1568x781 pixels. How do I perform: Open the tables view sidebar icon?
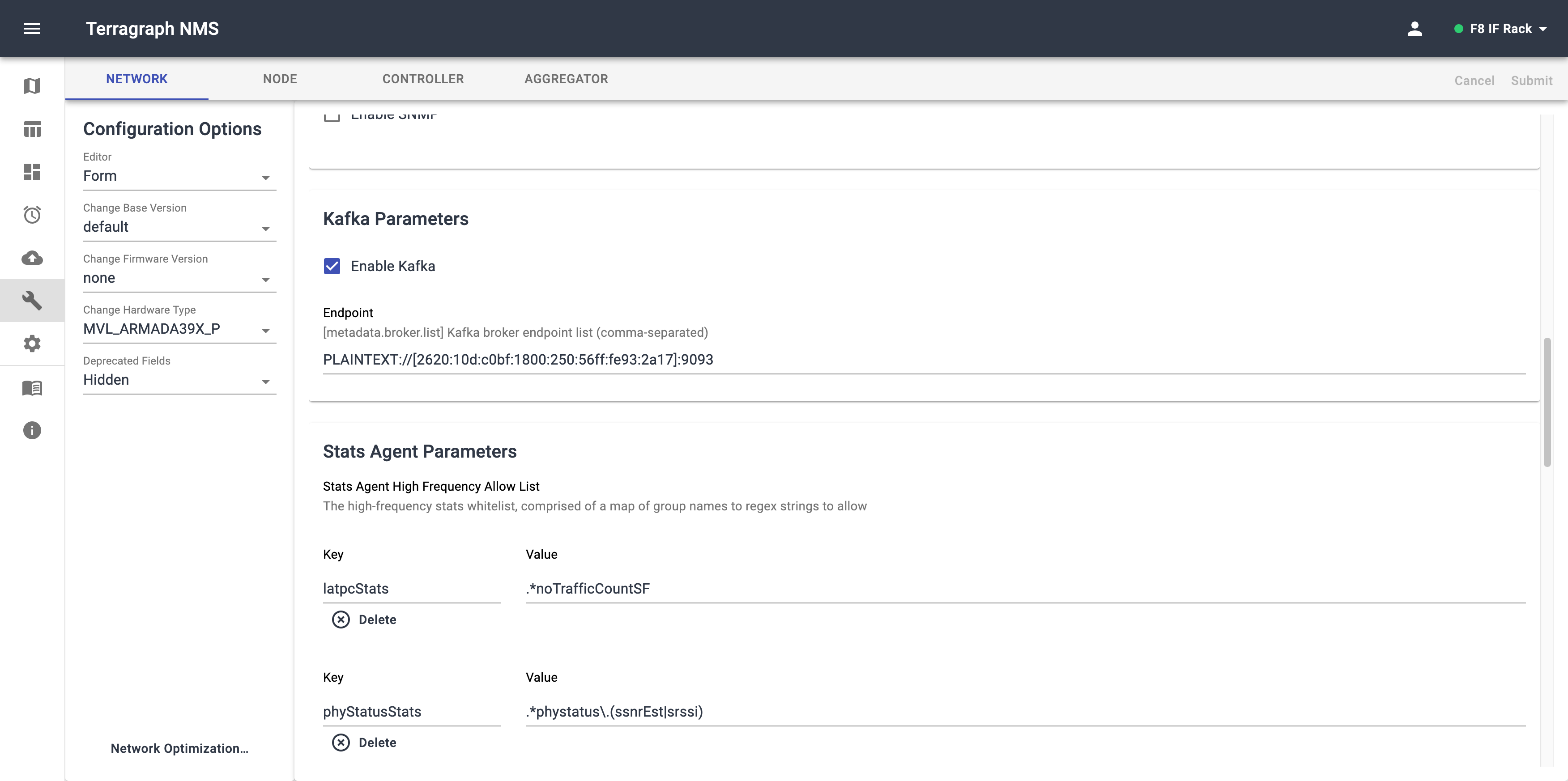32,129
